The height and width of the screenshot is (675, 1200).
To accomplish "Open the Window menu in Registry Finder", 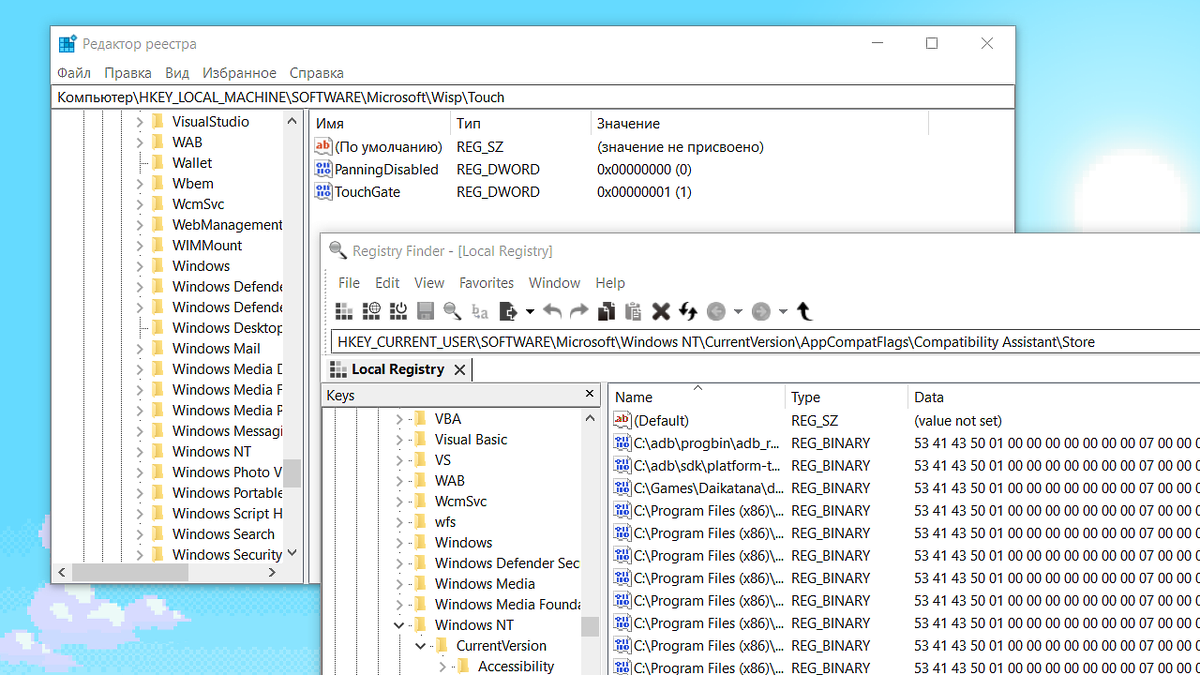I will point(555,283).
